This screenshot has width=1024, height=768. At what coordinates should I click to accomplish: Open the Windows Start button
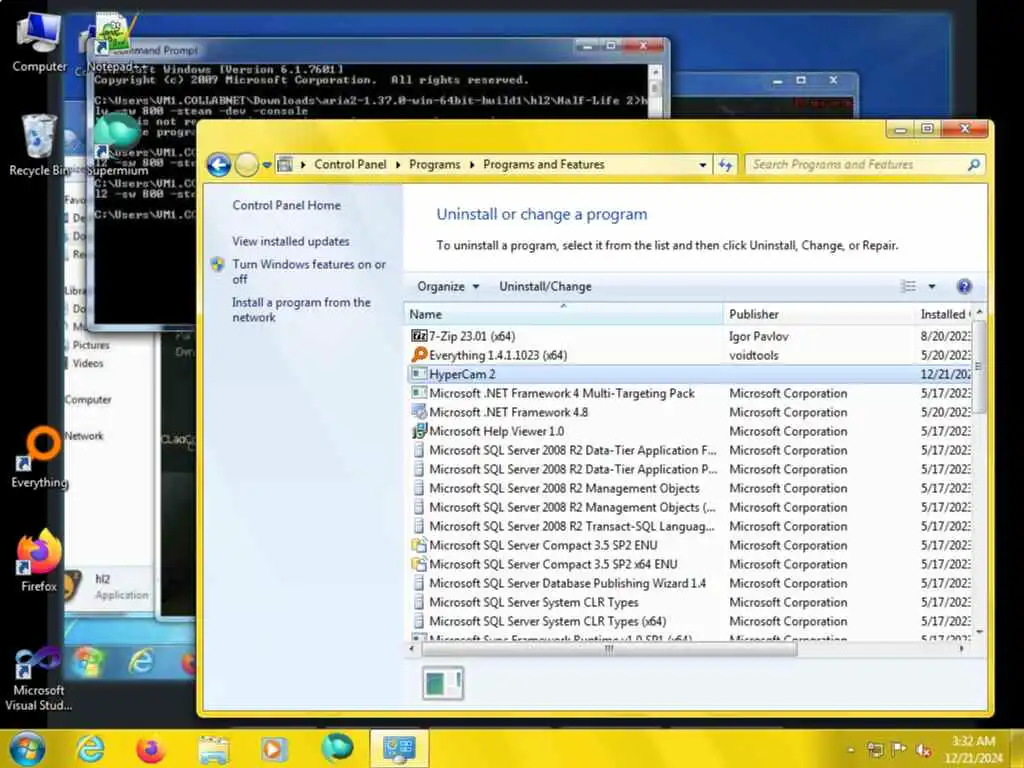(x=27, y=748)
